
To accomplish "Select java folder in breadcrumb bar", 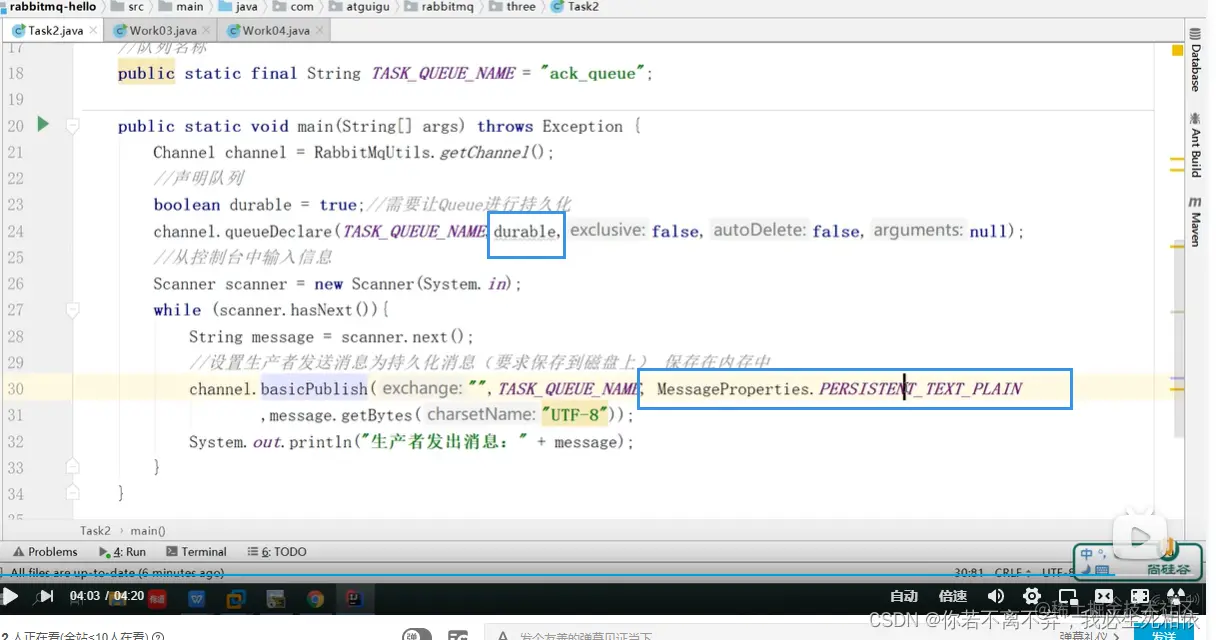I will click(x=239, y=6).
